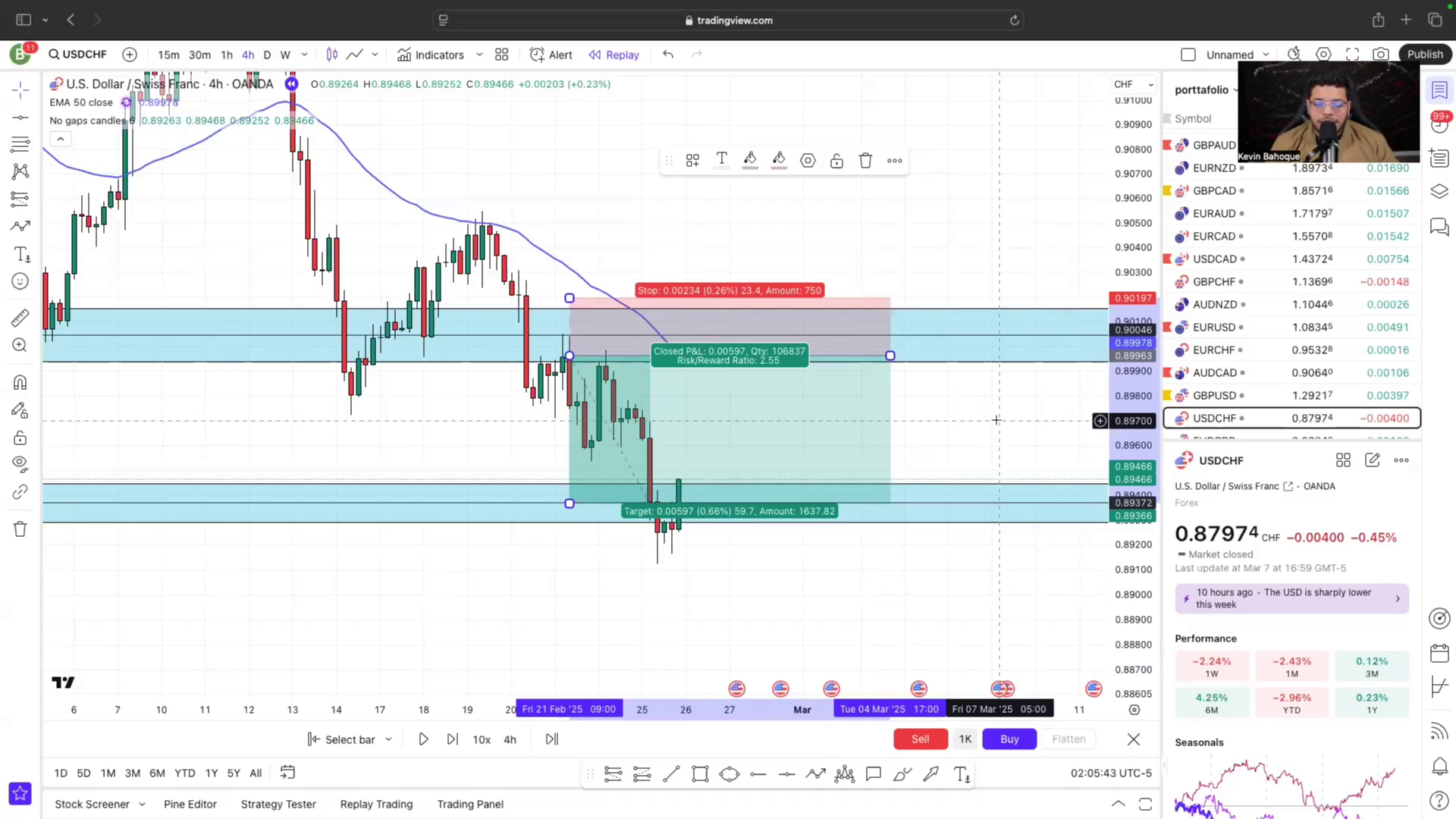
Task: Lock all drawing tools
Action: [x=20, y=438]
